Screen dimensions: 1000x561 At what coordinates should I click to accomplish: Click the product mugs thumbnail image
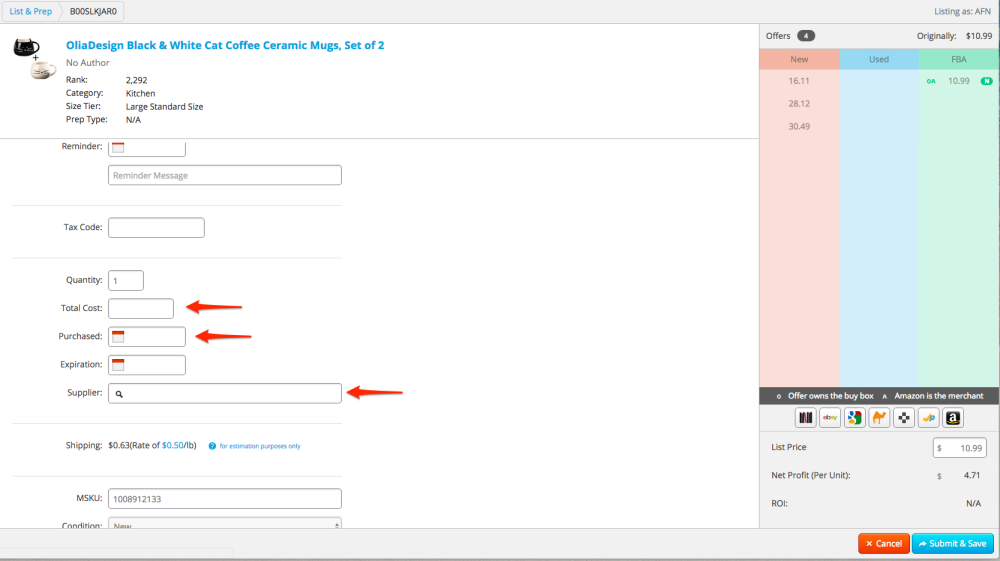click(x=34, y=59)
